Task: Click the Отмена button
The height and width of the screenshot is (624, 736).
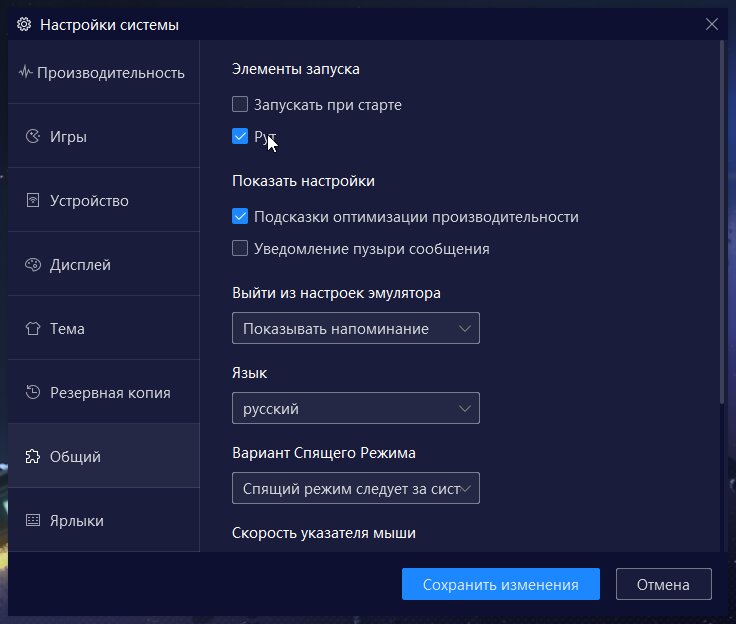Action: [664, 584]
